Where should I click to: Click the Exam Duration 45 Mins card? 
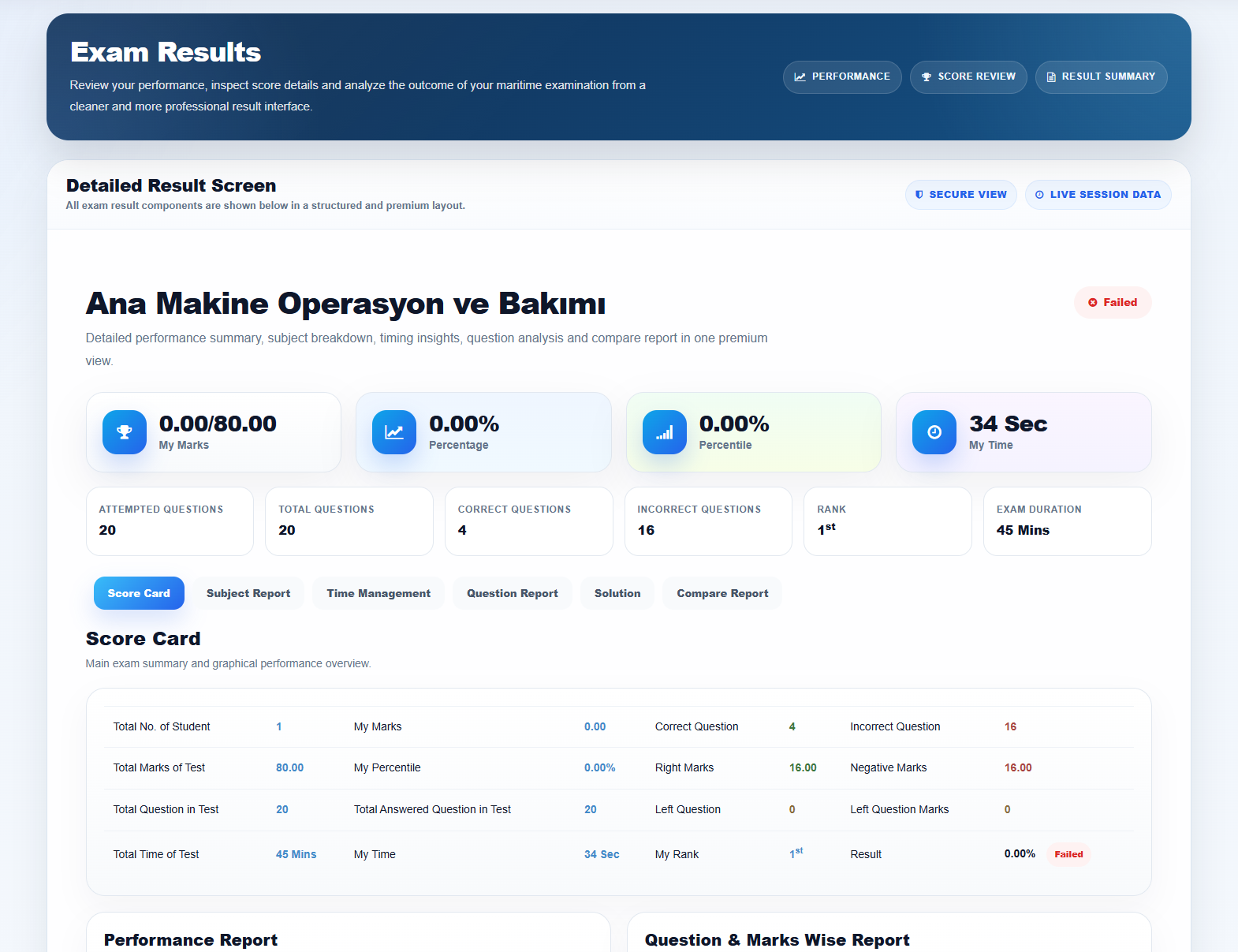pyautogui.click(x=1067, y=521)
